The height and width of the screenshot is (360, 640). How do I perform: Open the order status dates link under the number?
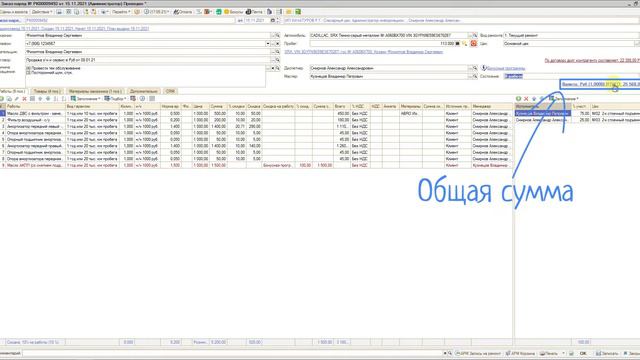[74, 29]
